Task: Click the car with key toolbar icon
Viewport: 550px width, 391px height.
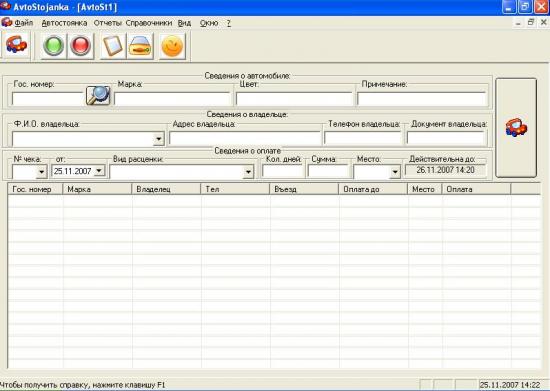Action: (x=140, y=46)
